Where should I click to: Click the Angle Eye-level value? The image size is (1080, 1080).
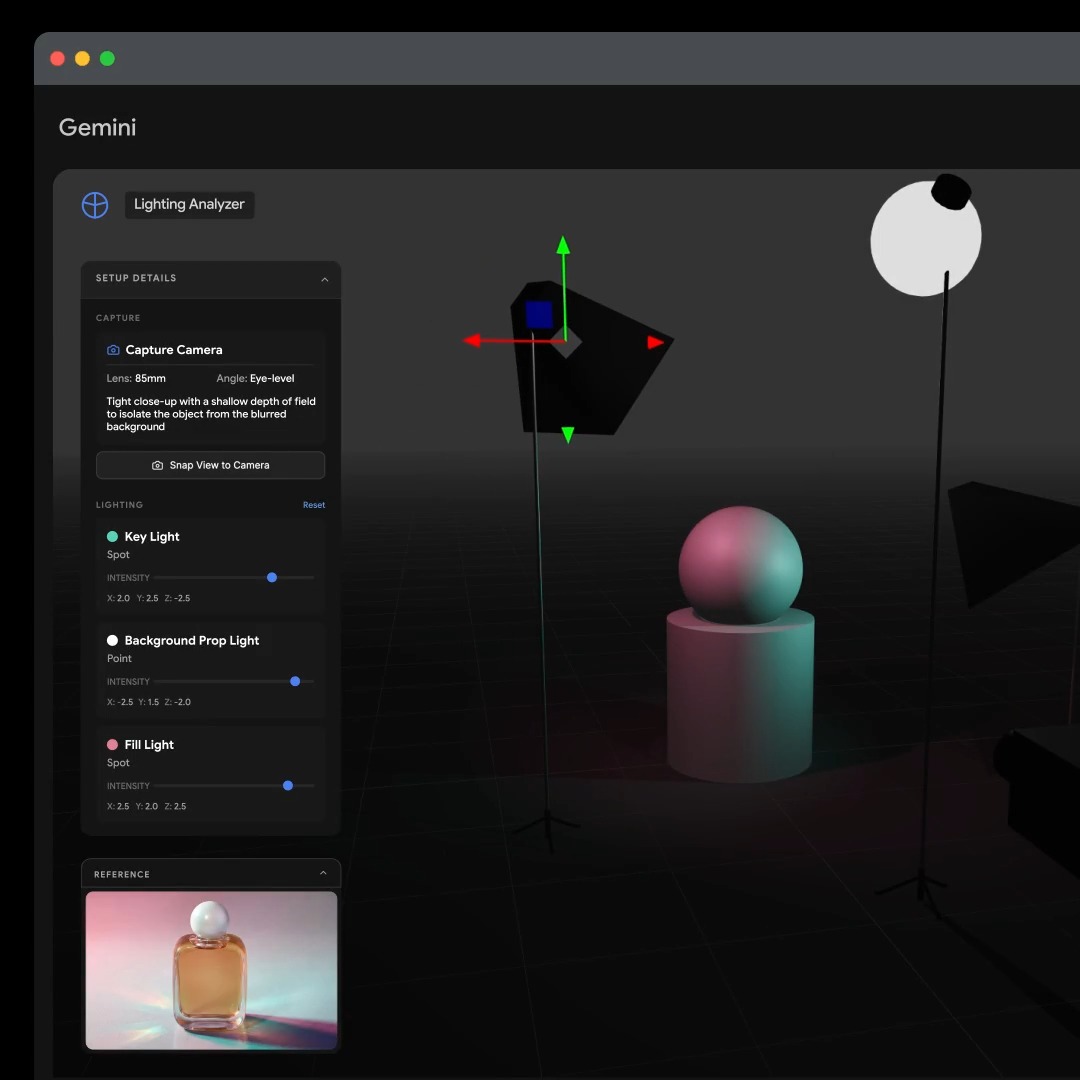(272, 378)
